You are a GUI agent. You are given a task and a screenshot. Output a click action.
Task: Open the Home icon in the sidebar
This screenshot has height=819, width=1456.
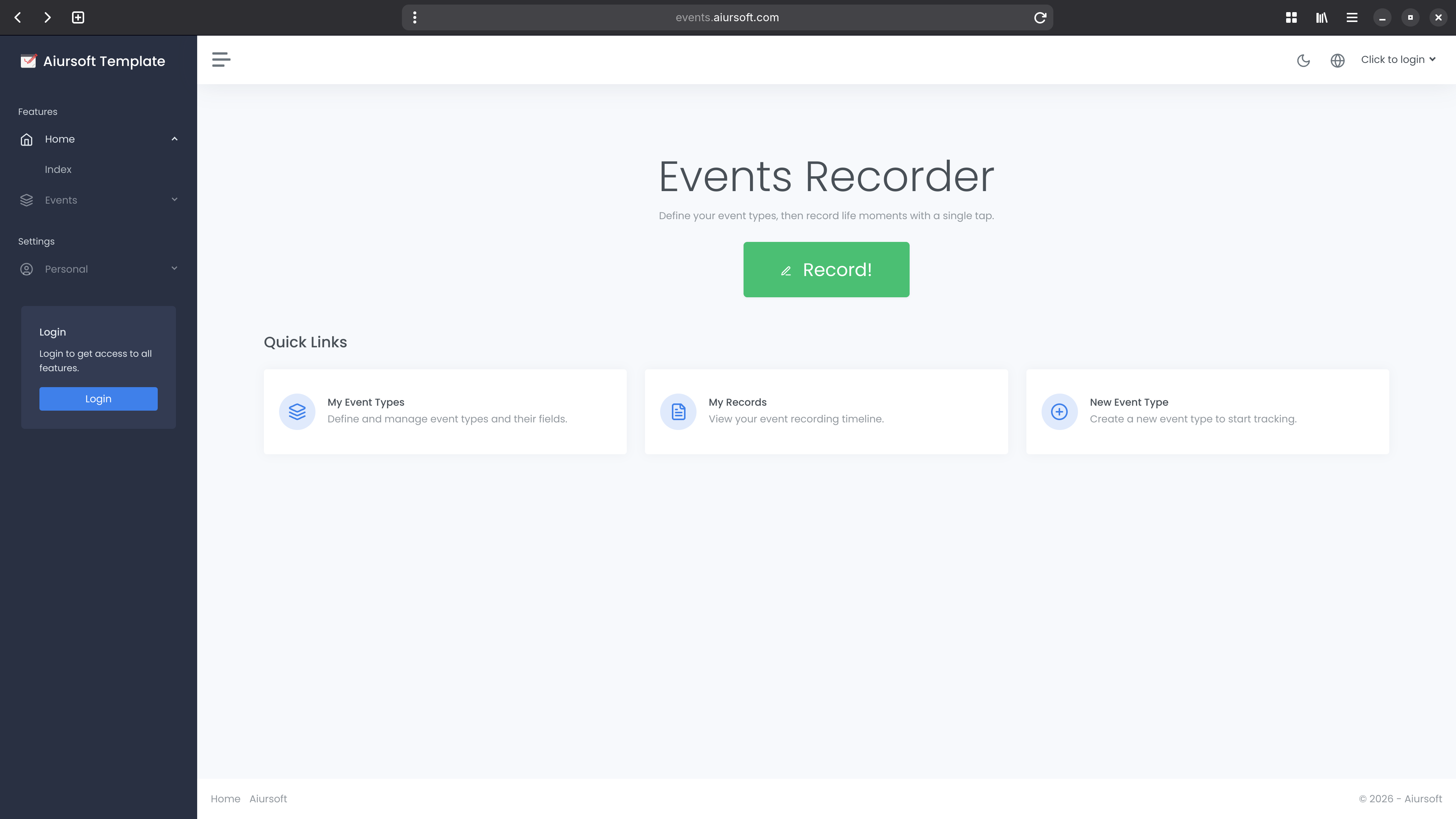27,139
